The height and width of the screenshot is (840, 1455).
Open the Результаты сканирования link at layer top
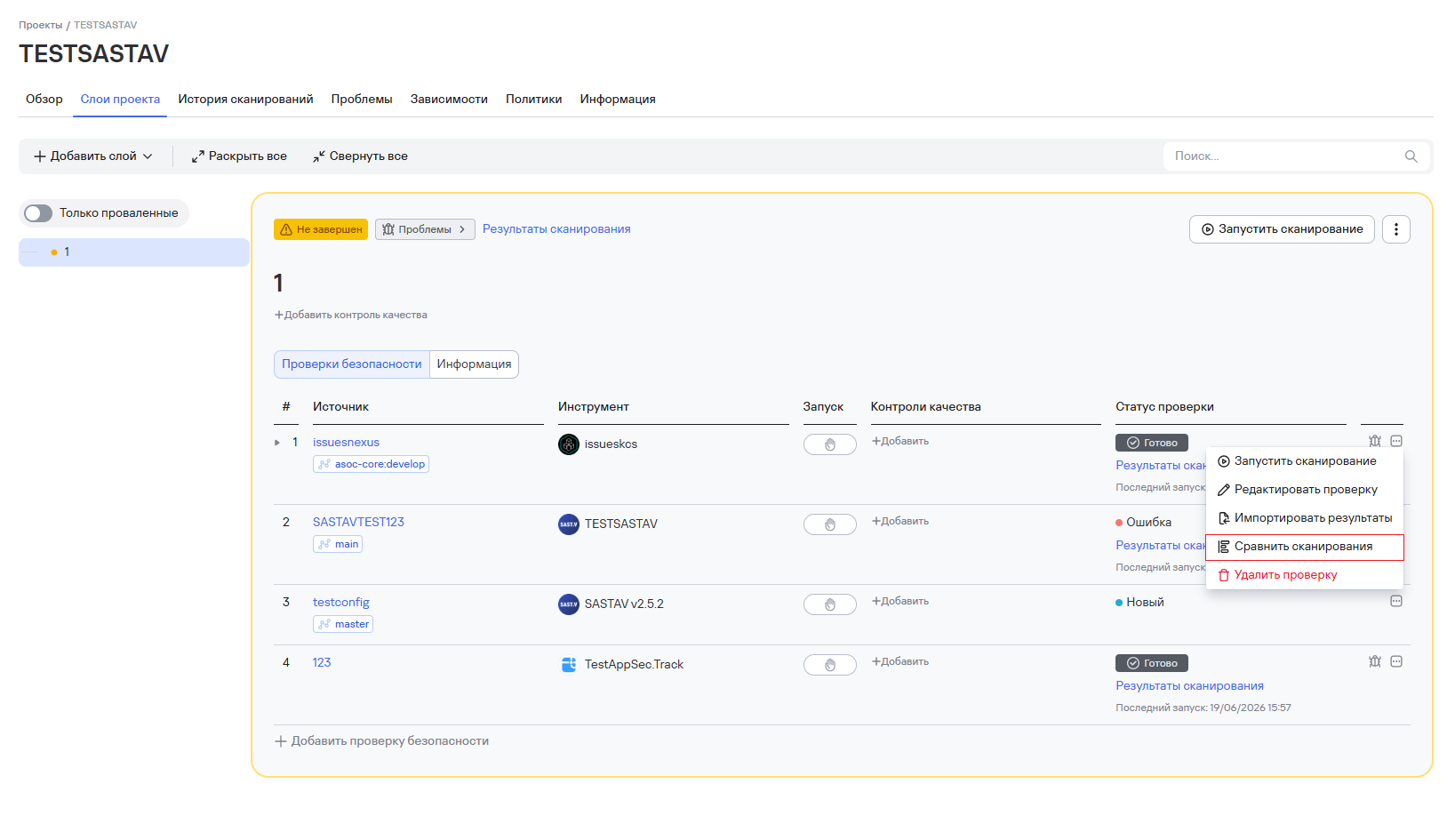[556, 229]
